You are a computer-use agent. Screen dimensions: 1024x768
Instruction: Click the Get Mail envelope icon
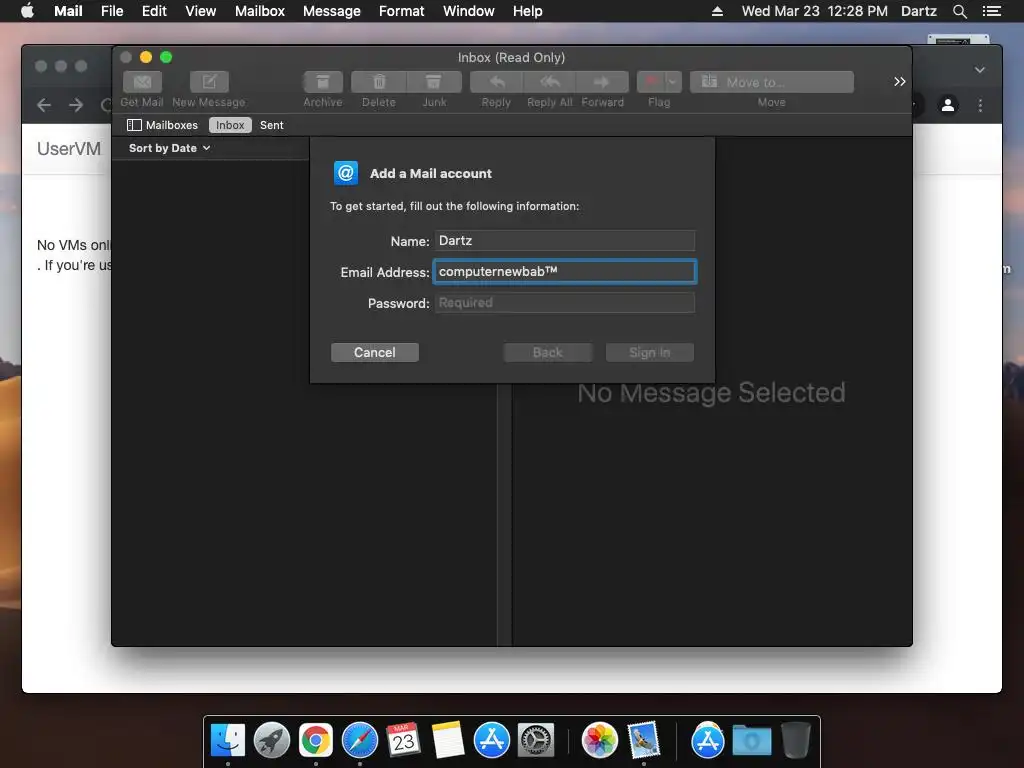tap(142, 82)
